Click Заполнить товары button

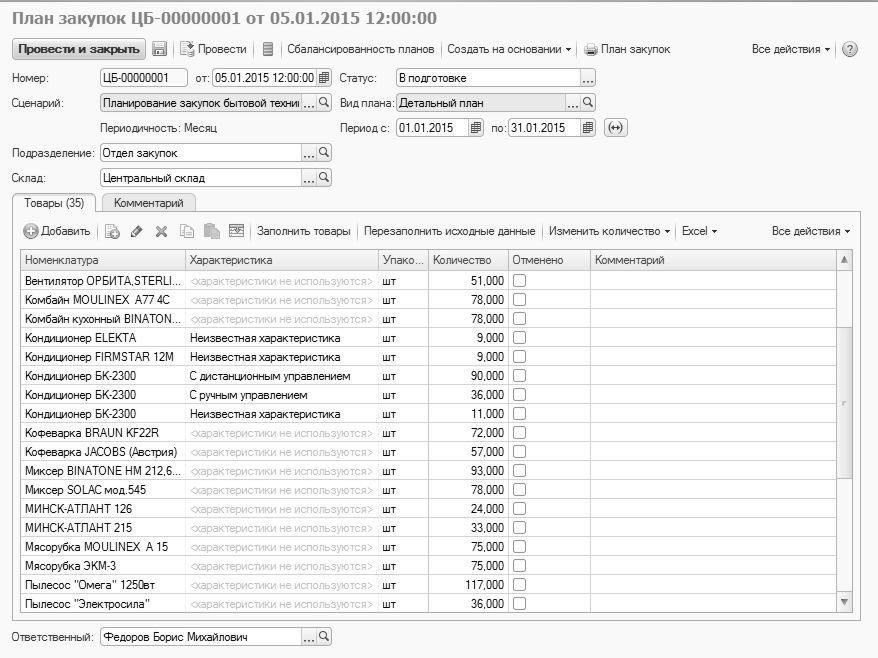(303, 231)
